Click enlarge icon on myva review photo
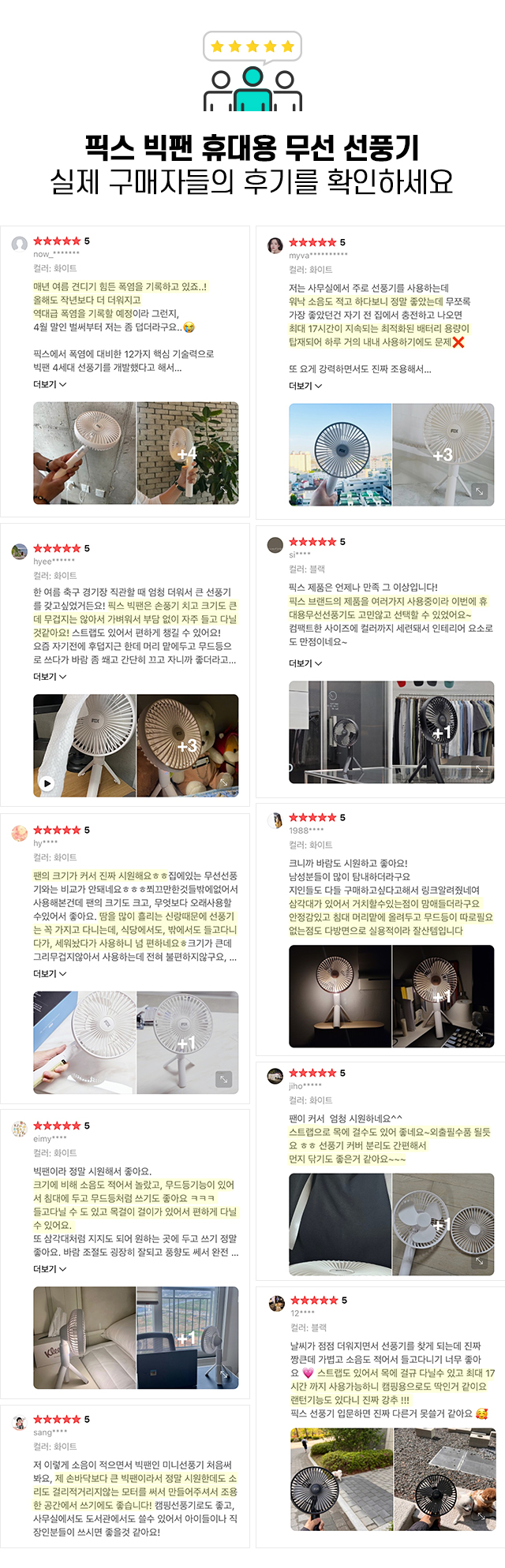The width and height of the screenshot is (505, 1568). click(x=480, y=491)
